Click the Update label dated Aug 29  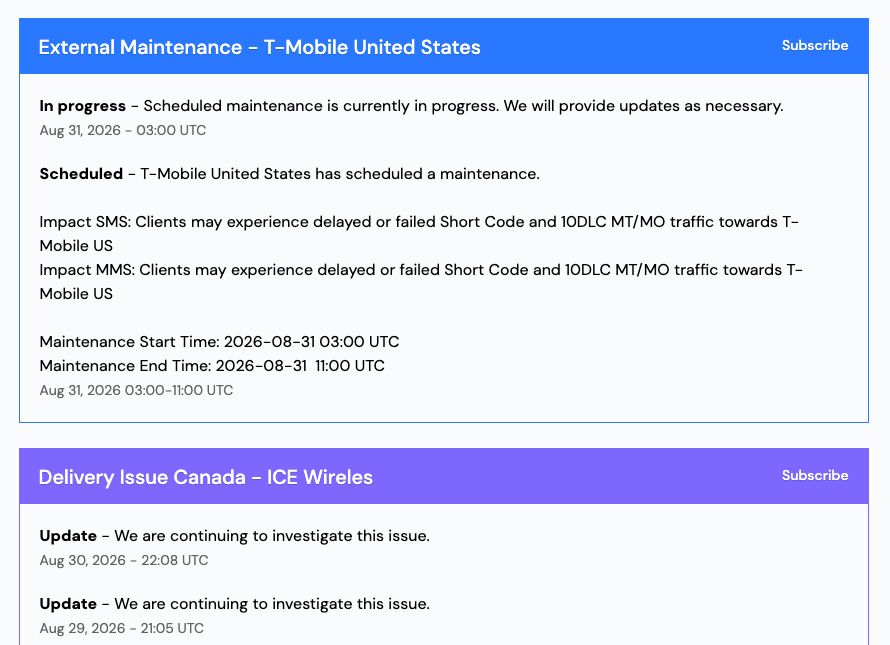click(68, 604)
